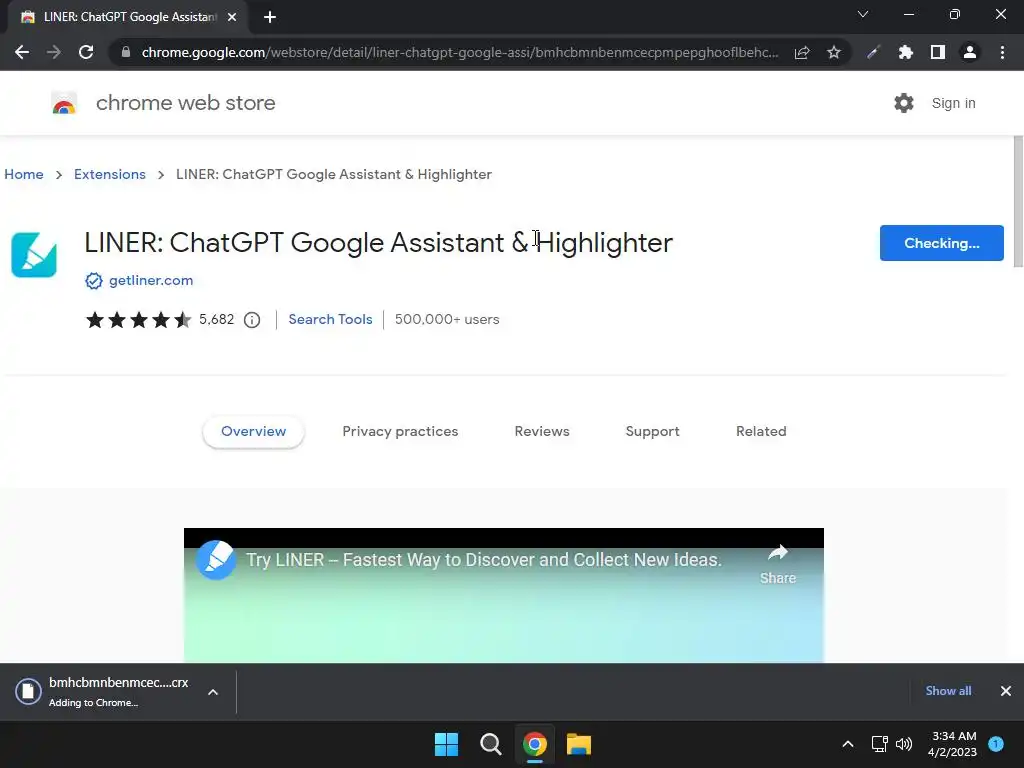Viewport: 1024px width, 768px height.
Task: Open the Extensions breadcrumb link
Action: coord(110,174)
